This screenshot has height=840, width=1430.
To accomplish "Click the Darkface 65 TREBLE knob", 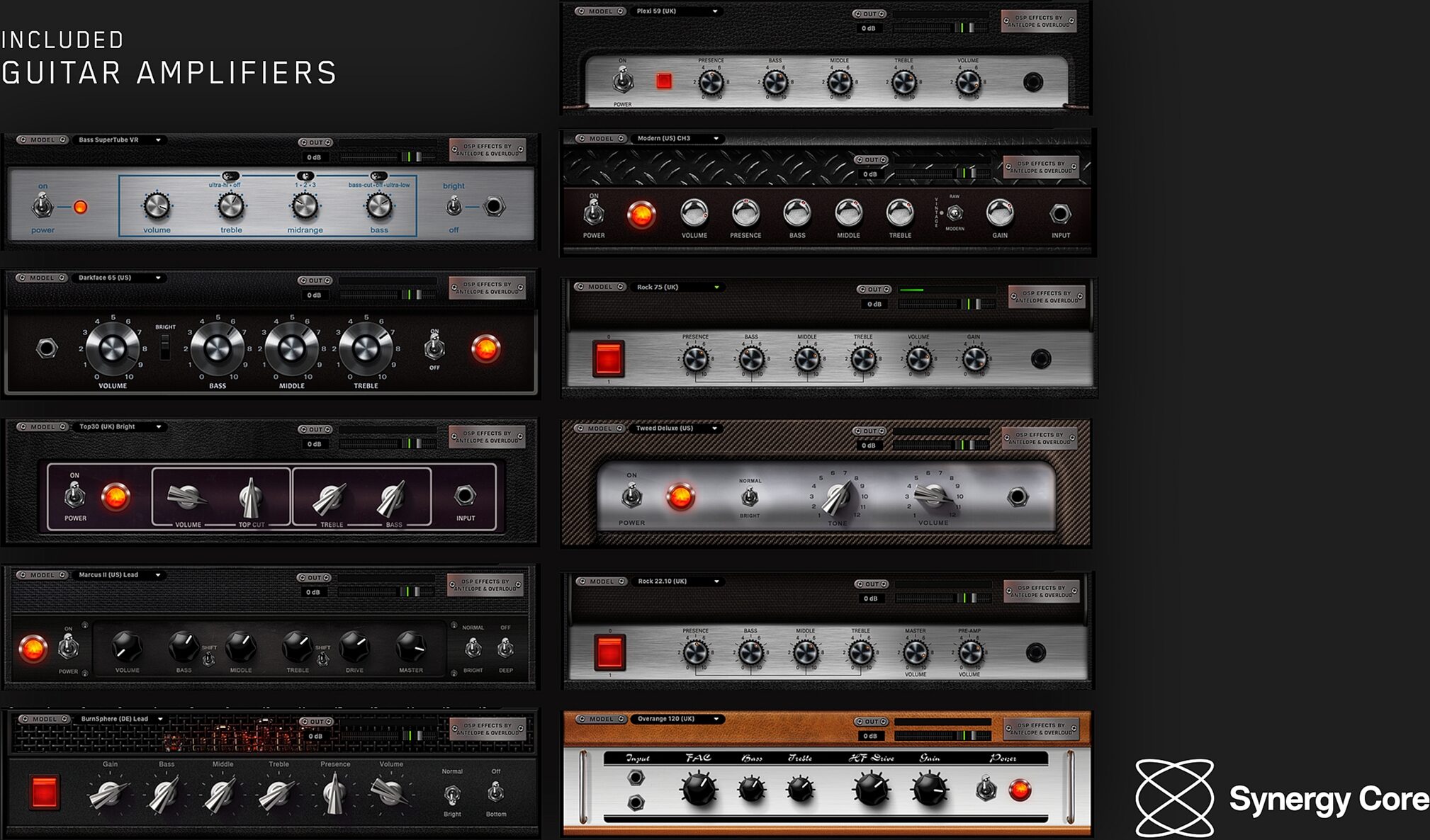I will (x=366, y=348).
